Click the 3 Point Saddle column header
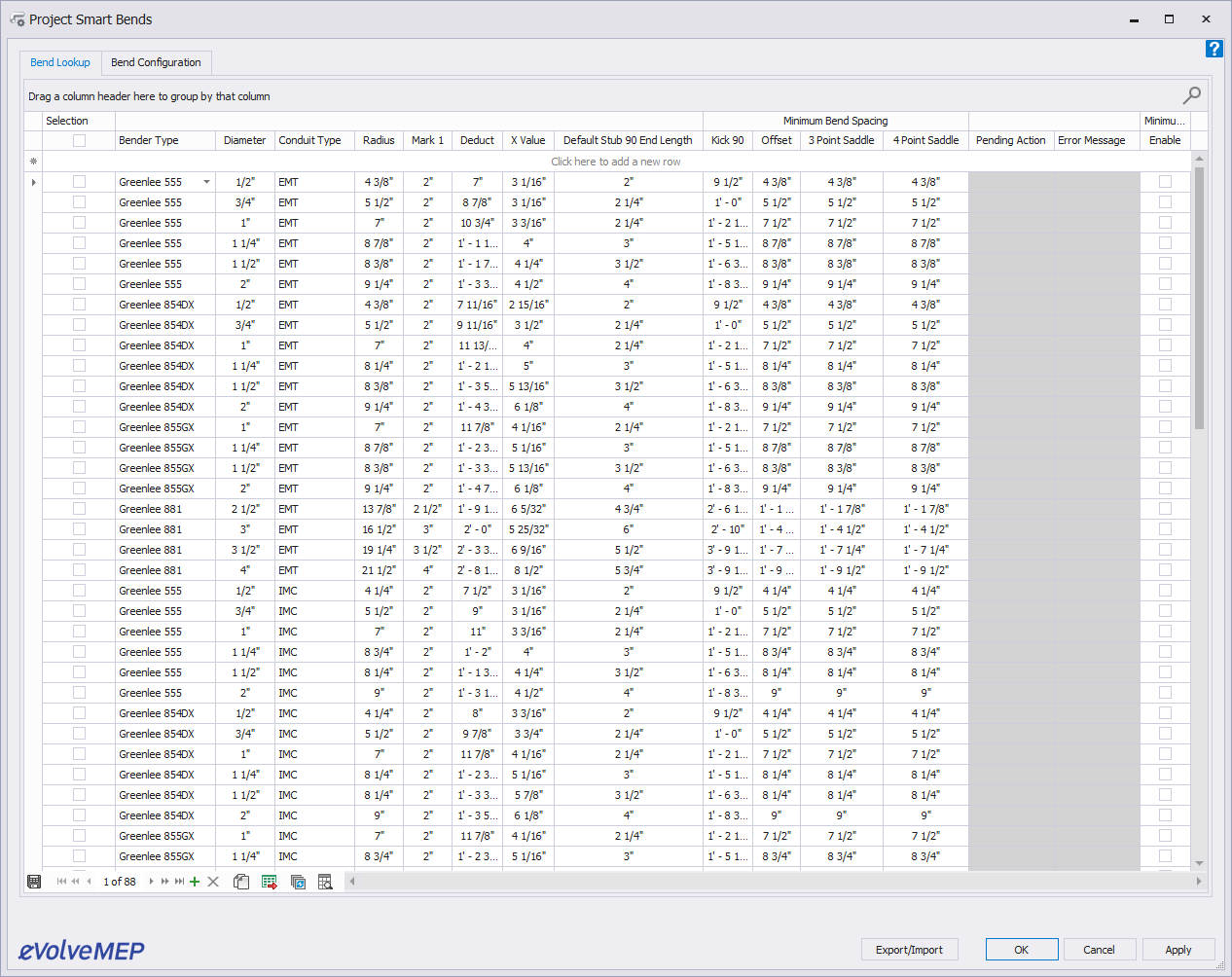1232x977 pixels. click(842, 140)
